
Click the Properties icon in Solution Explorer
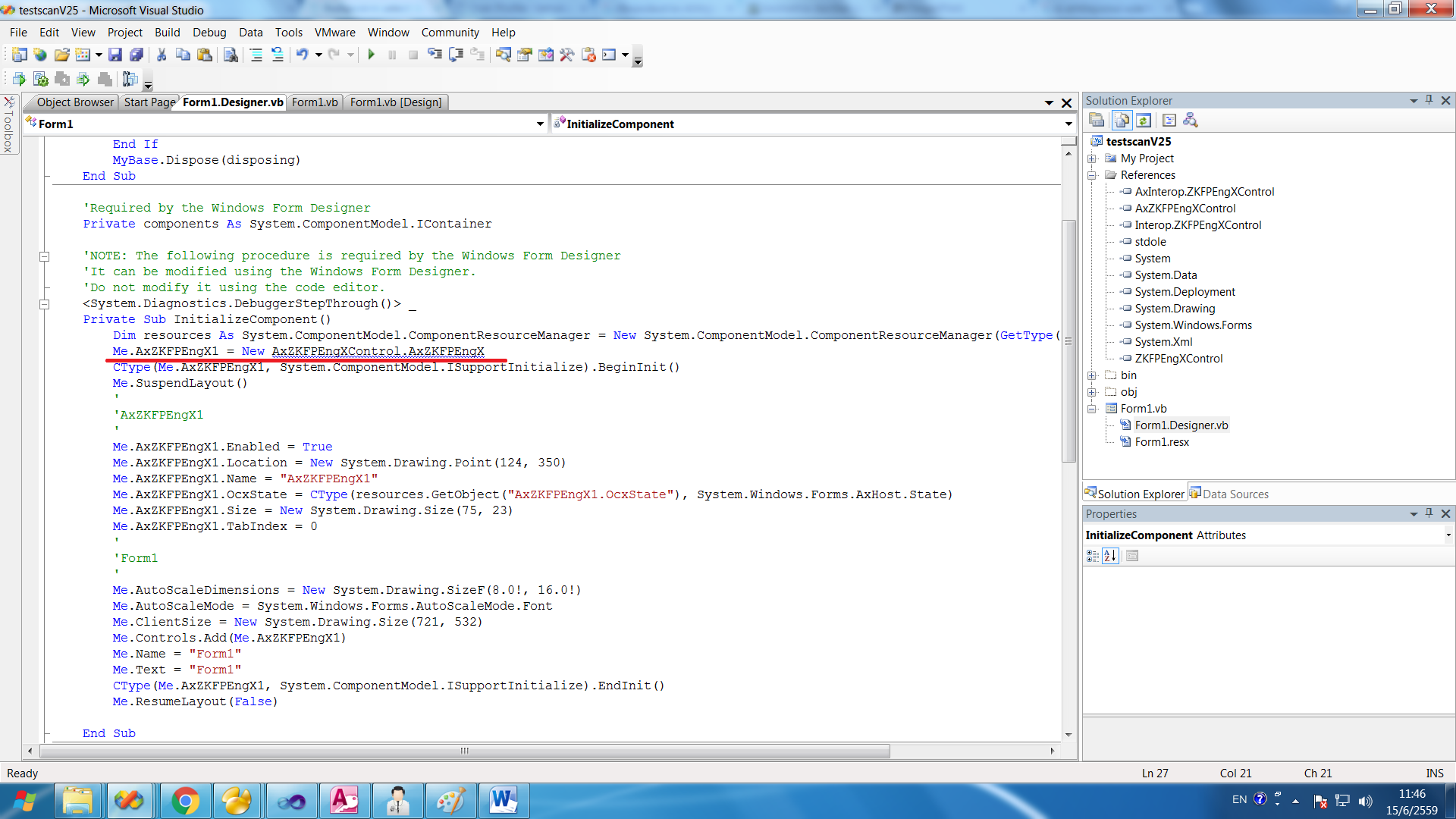coord(1097,120)
